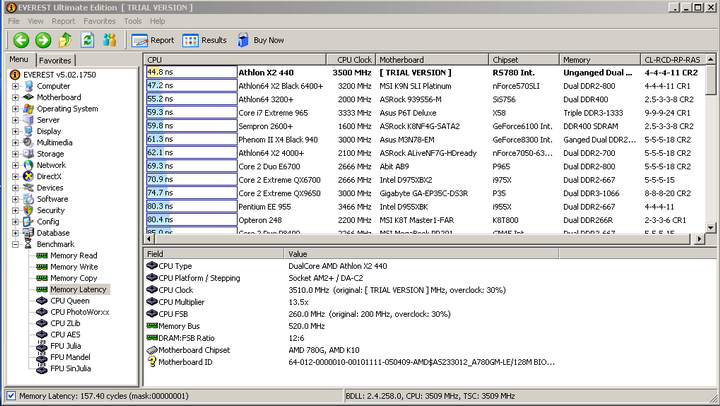Select the CPU Queen benchmark
Viewport: 720px width, 406px height.
(x=69, y=300)
